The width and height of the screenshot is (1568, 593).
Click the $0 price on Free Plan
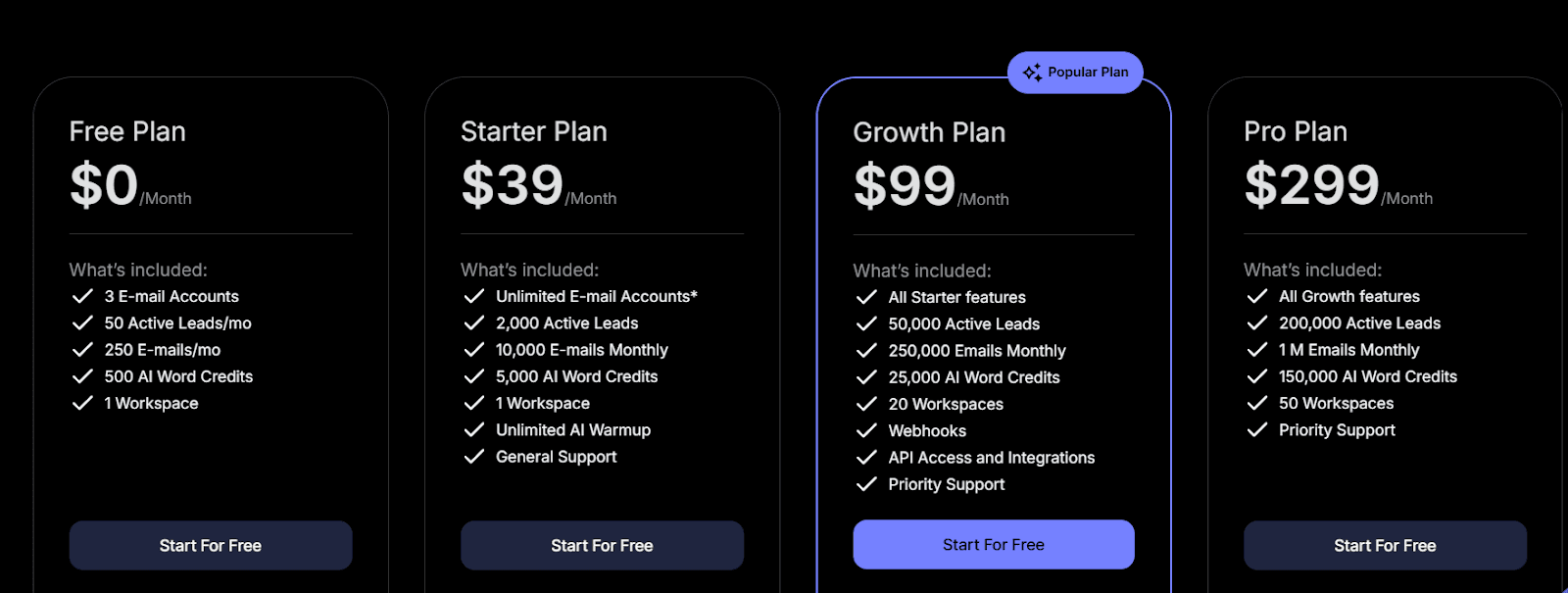point(102,185)
